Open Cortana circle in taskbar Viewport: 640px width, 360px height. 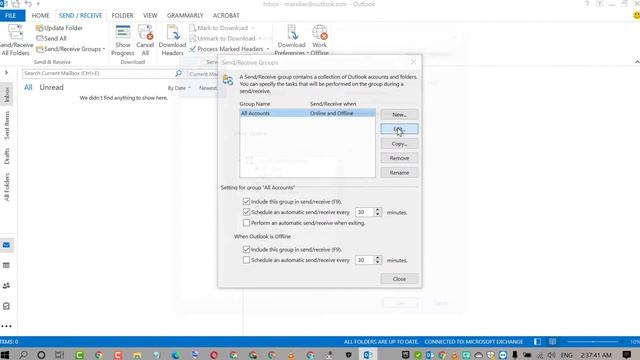click(41, 355)
